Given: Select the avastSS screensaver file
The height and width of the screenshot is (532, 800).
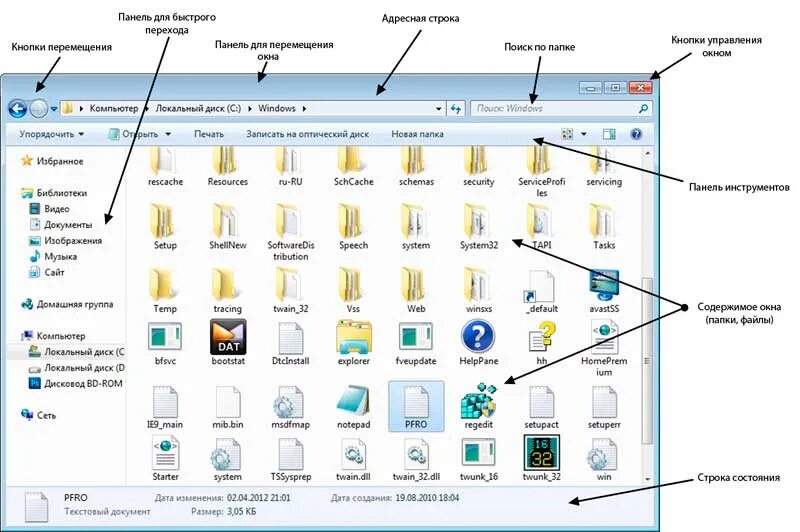Looking at the screenshot, I should pos(604,290).
